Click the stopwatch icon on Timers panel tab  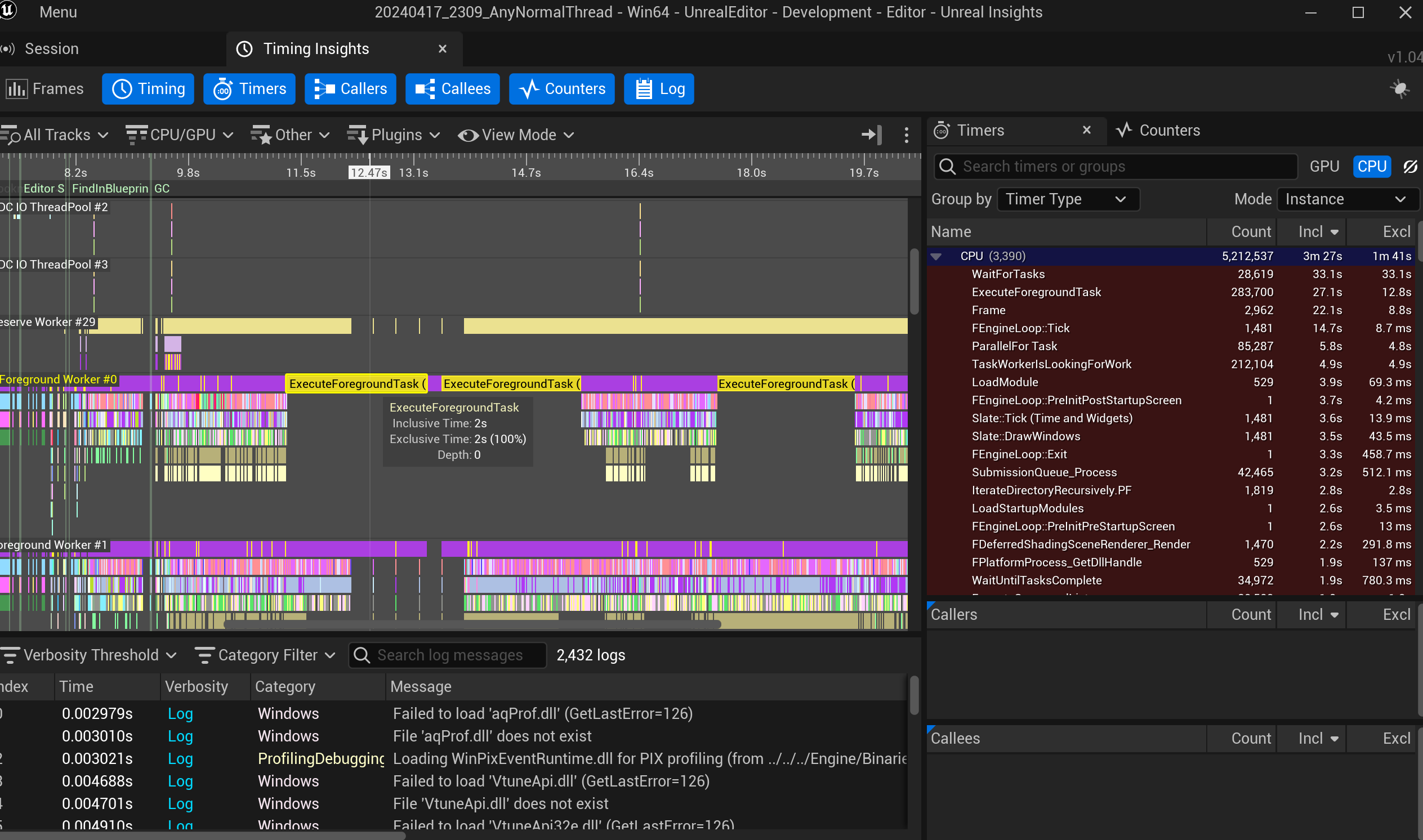click(x=941, y=131)
